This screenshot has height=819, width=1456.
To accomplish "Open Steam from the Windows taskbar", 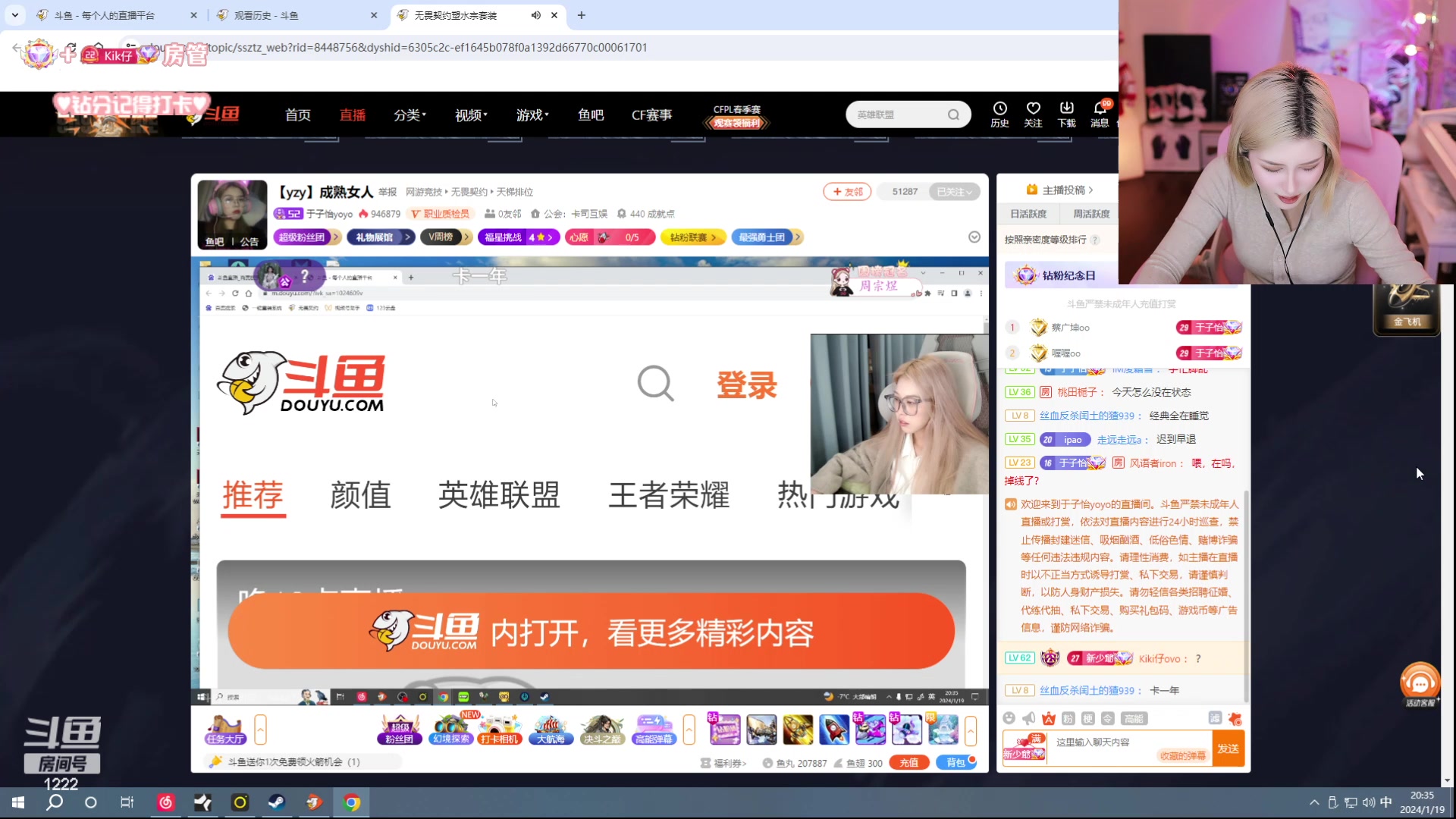I will point(277,802).
